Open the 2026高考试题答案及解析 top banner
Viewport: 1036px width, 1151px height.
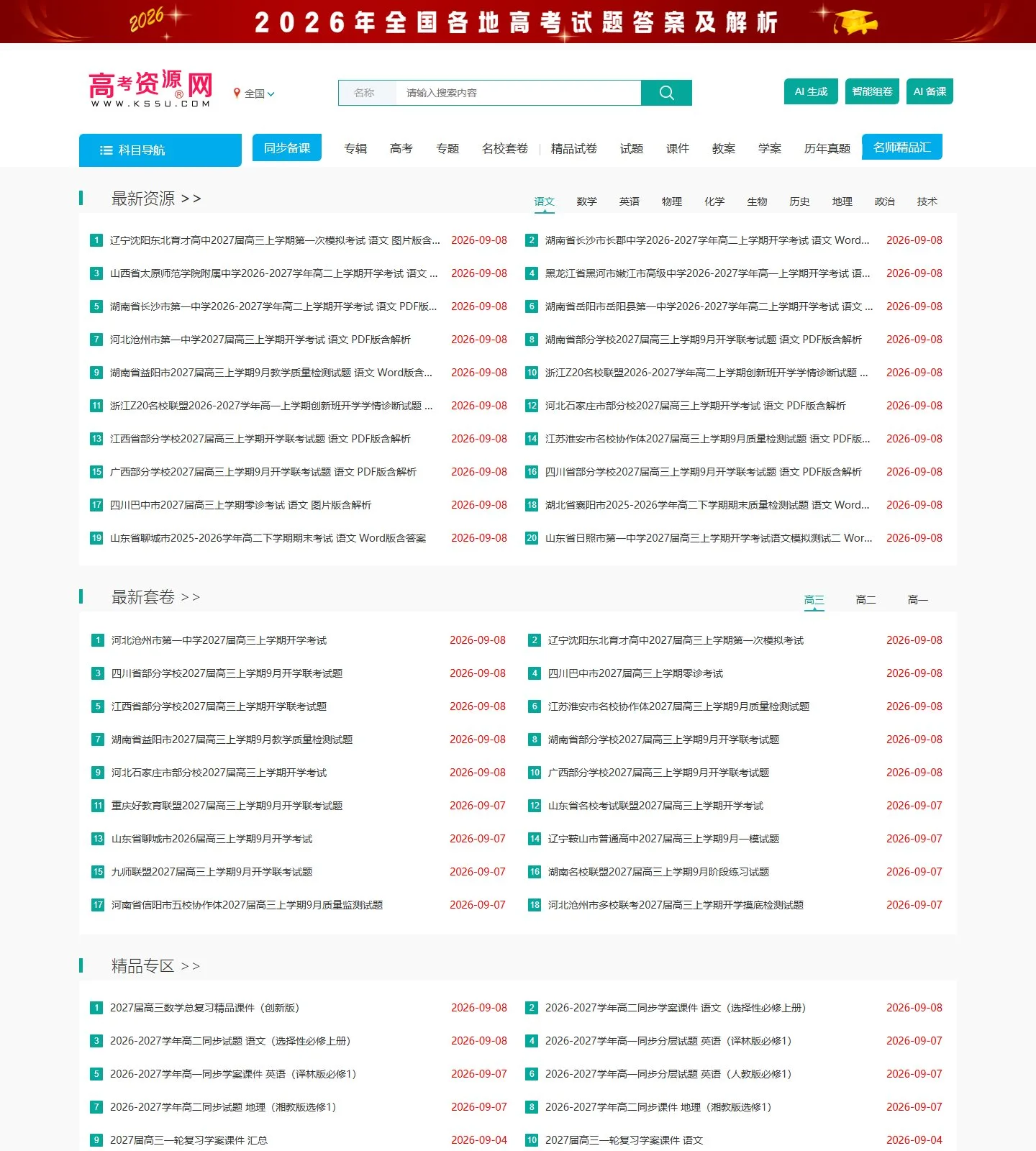tap(518, 22)
